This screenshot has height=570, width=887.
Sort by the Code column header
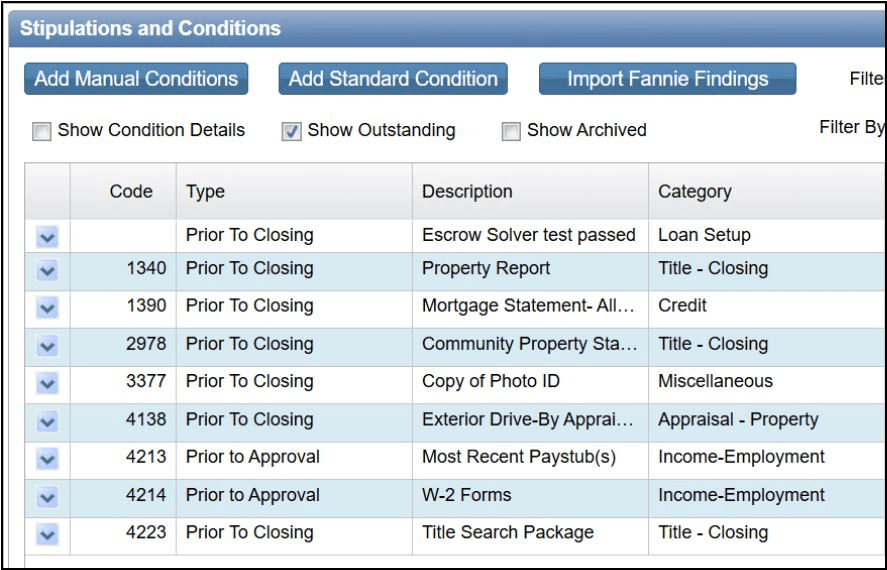pyautogui.click(x=123, y=191)
